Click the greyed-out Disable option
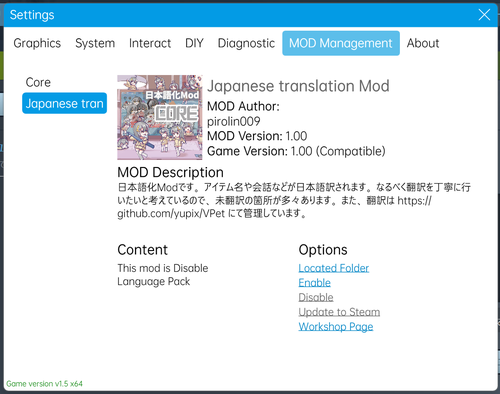Viewport: 500px width, 394px height. (316, 297)
